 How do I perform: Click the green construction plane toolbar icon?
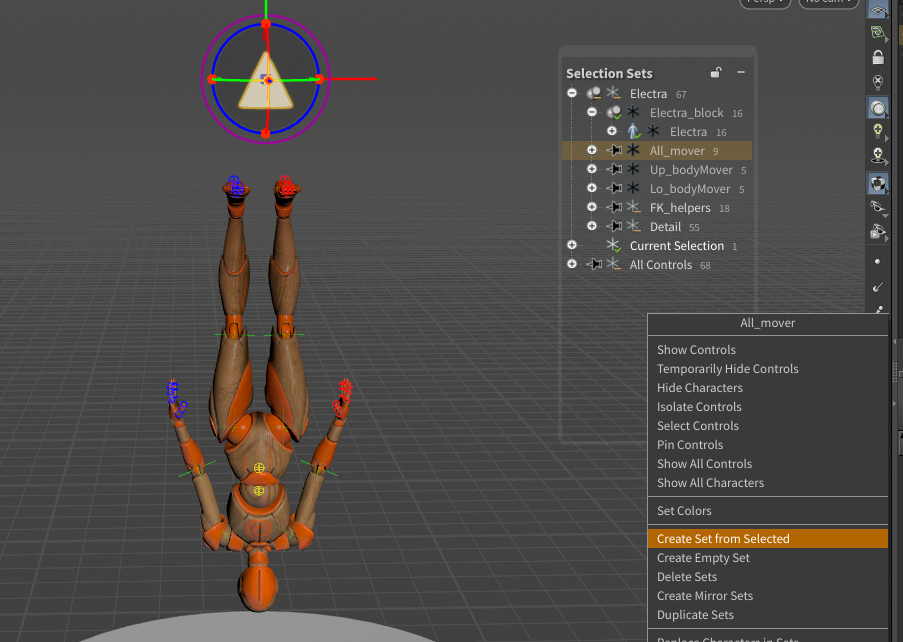(x=878, y=32)
